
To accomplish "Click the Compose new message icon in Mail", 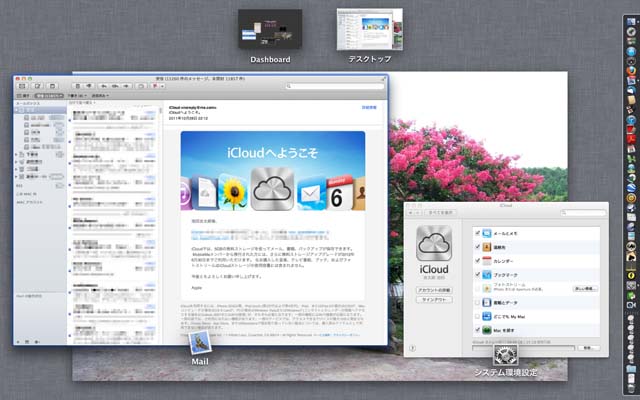I will click(38, 86).
